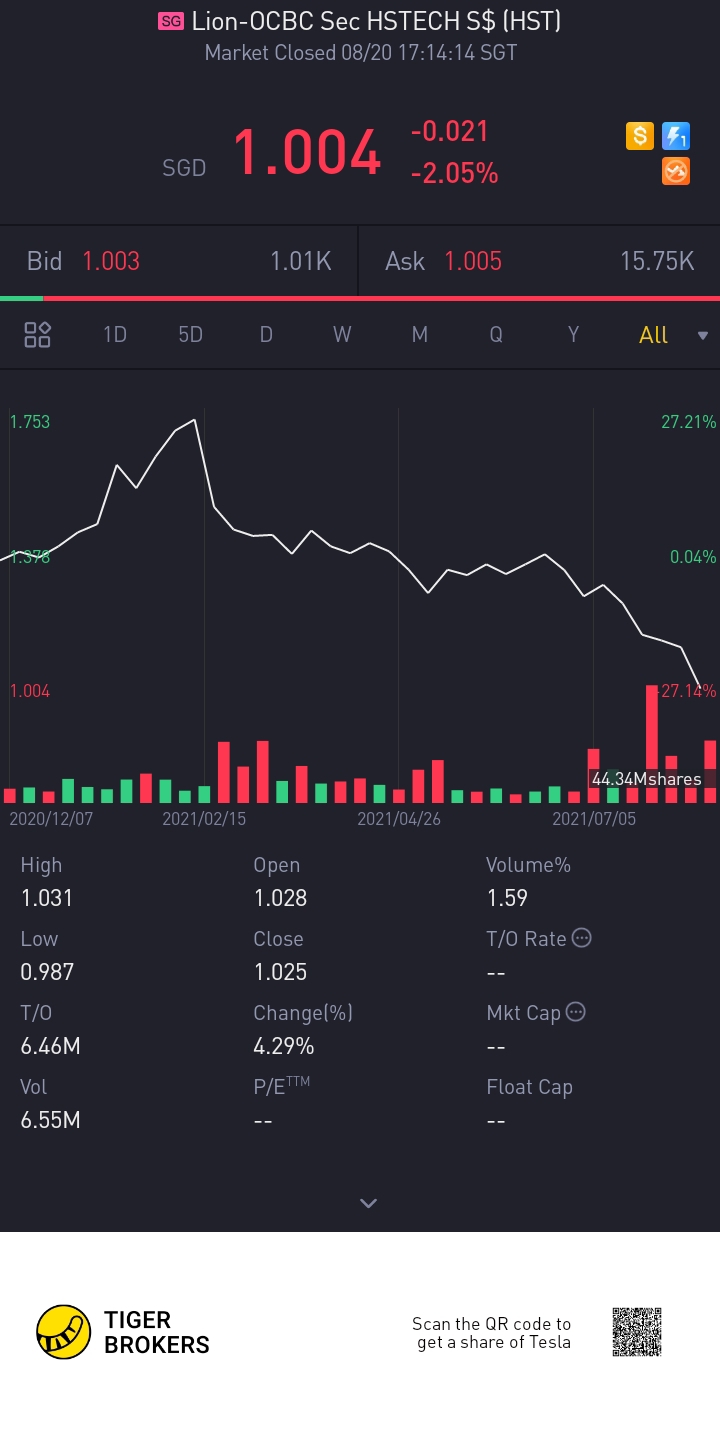Tap the price line peak on chart

(194, 420)
